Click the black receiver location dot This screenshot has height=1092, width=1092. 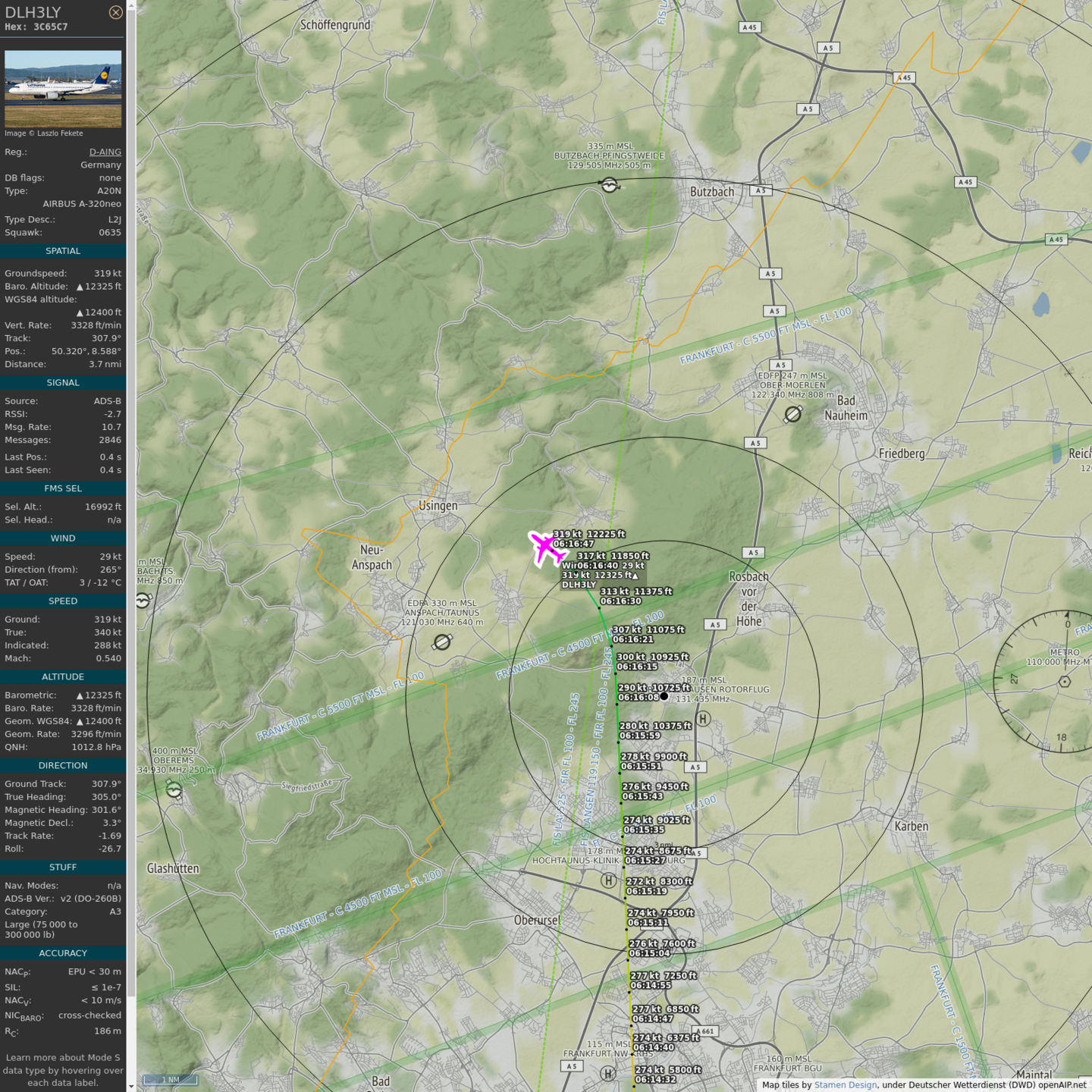point(664,696)
